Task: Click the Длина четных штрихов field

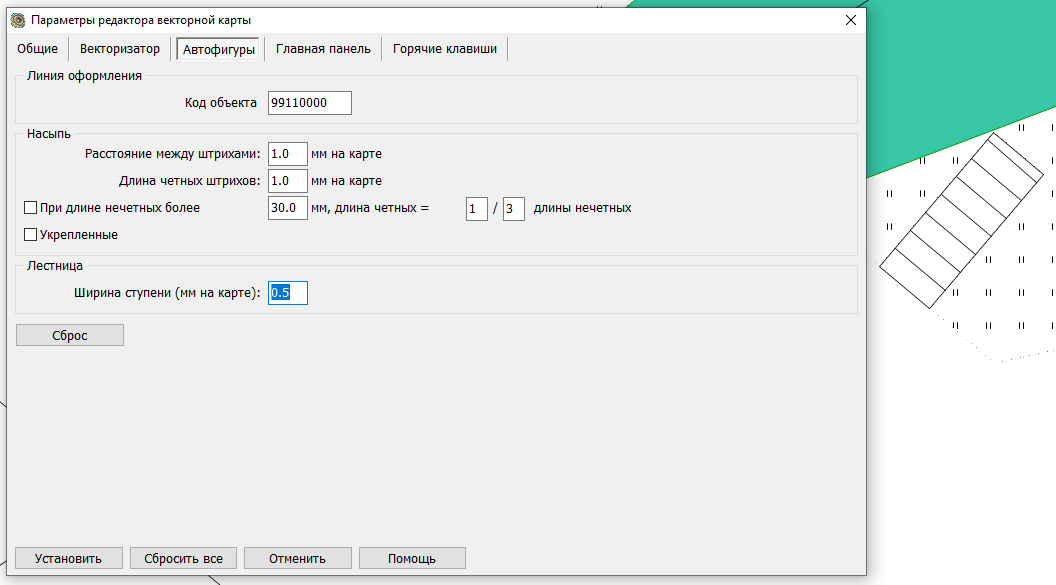Action: 288,181
